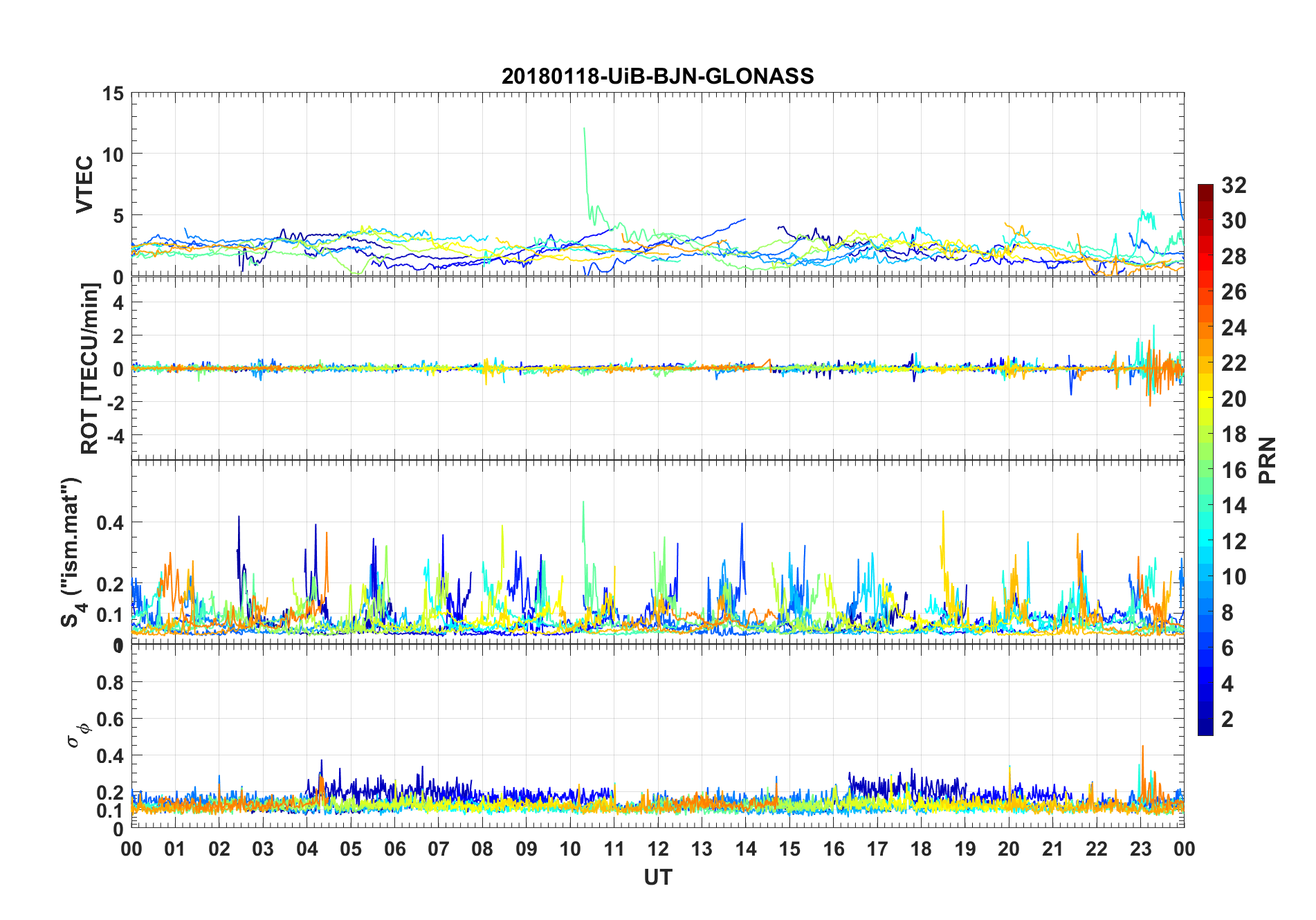This screenshot has height=920, width=1316.
Task: Click the x-axis hour label 23
Action: (x=1141, y=849)
